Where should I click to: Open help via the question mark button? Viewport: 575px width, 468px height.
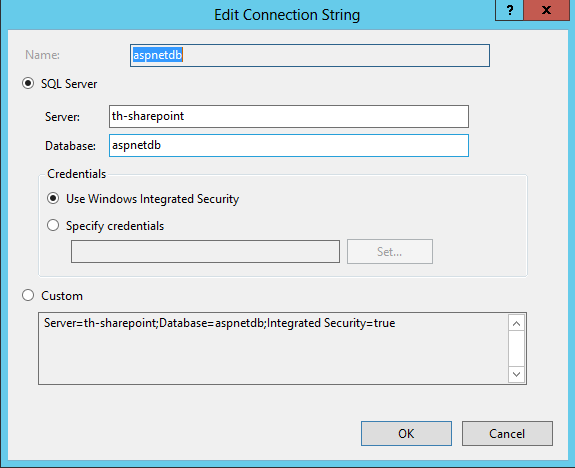(x=509, y=10)
